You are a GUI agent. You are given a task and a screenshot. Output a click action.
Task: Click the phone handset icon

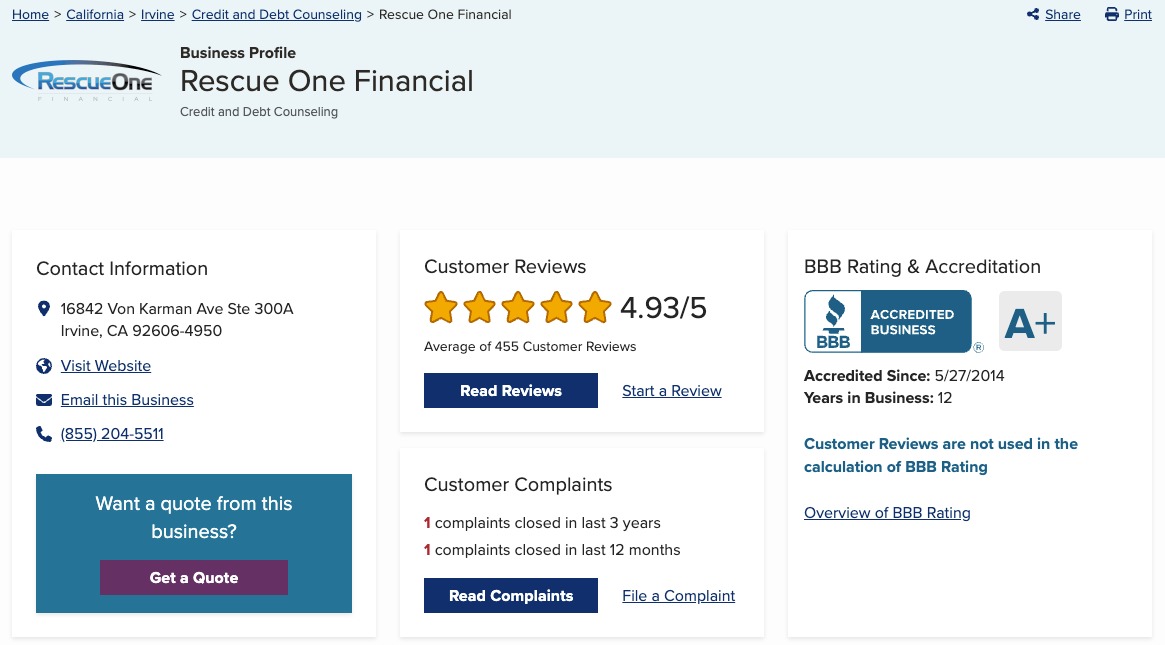point(44,434)
